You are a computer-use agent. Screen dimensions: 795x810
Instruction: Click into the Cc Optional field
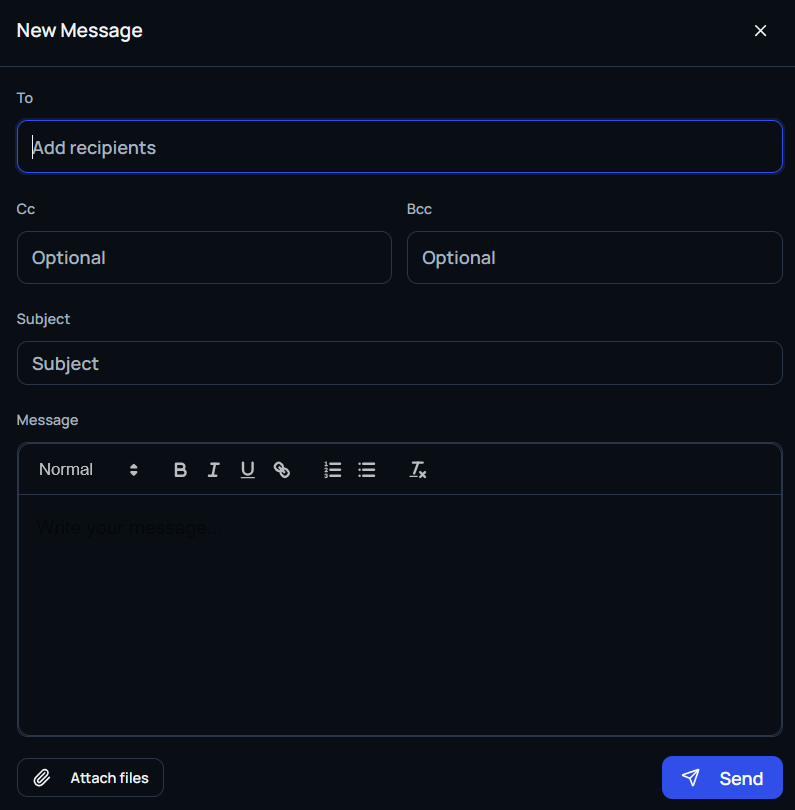click(x=204, y=258)
